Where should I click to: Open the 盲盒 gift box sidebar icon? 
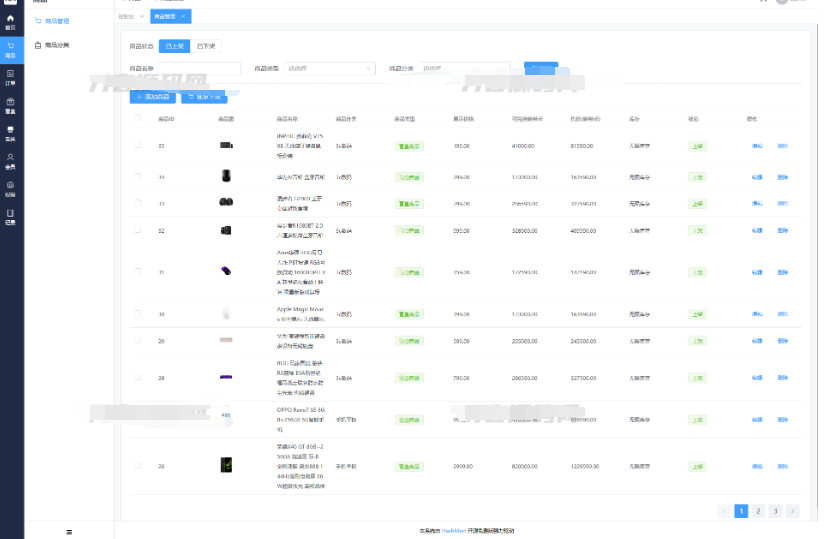[x=11, y=104]
